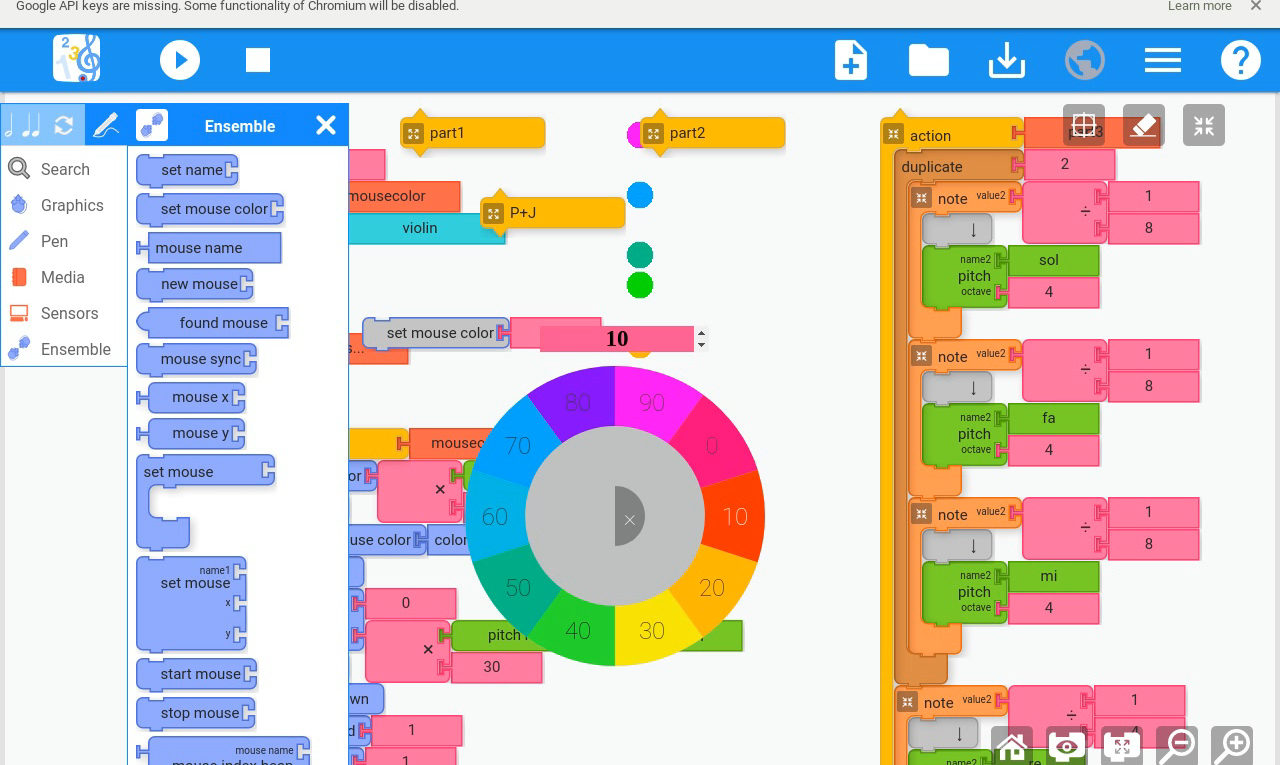This screenshot has height=765, width=1280.
Task: Click the grid crosshair icon
Action: (1083, 125)
